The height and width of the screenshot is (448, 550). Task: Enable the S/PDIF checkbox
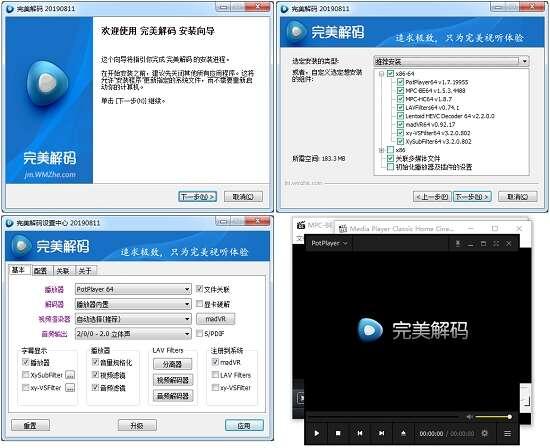pyautogui.click(x=199, y=333)
